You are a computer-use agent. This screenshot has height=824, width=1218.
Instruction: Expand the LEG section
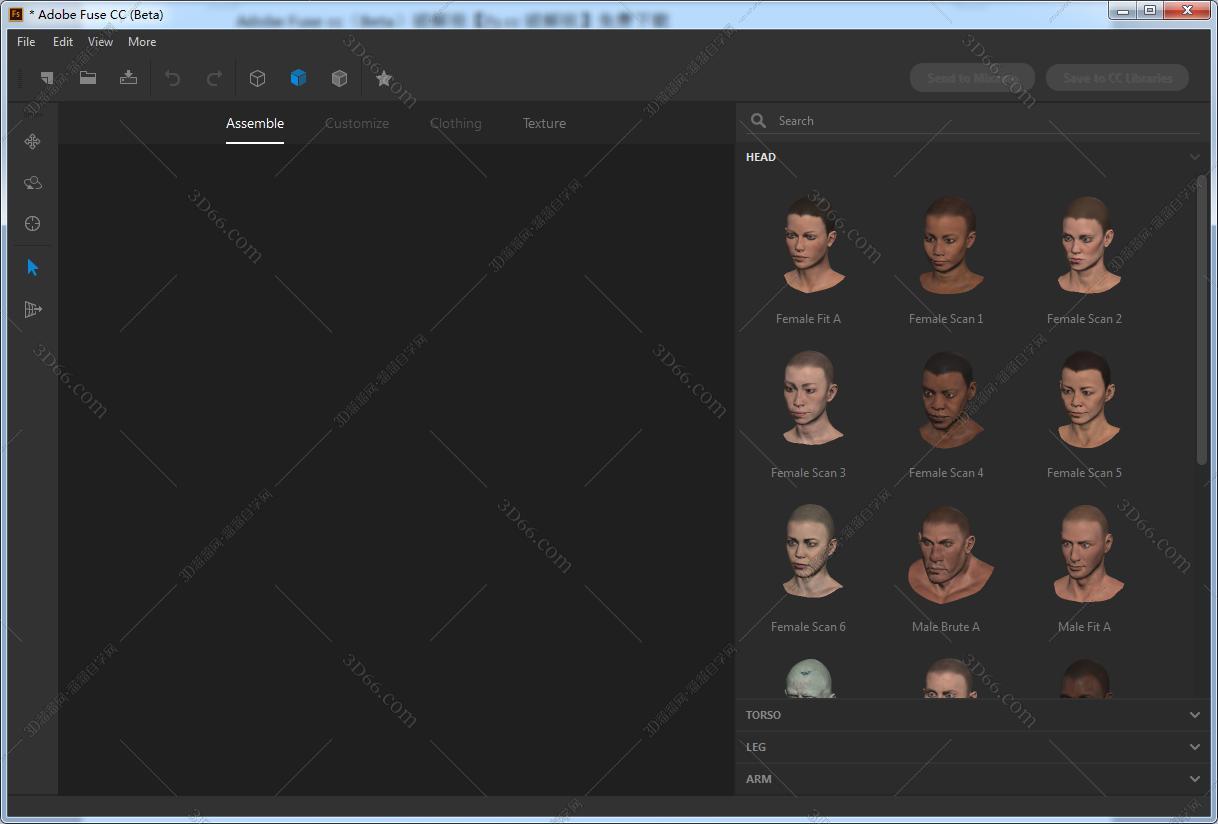click(x=972, y=747)
